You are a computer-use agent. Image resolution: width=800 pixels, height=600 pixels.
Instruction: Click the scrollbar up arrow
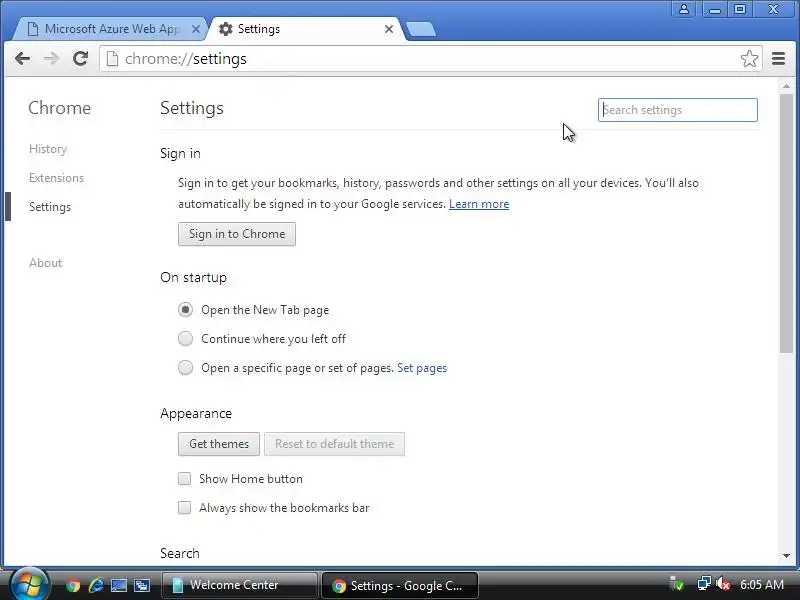pyautogui.click(x=786, y=86)
